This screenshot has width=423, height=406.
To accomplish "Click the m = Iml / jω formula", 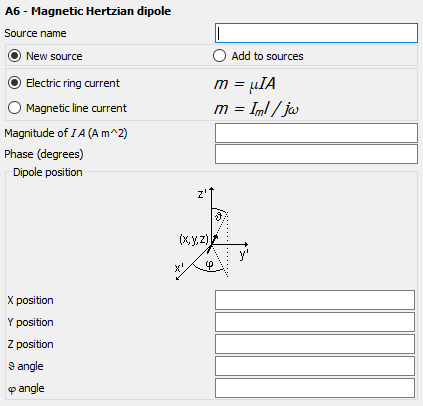I will [256, 109].
